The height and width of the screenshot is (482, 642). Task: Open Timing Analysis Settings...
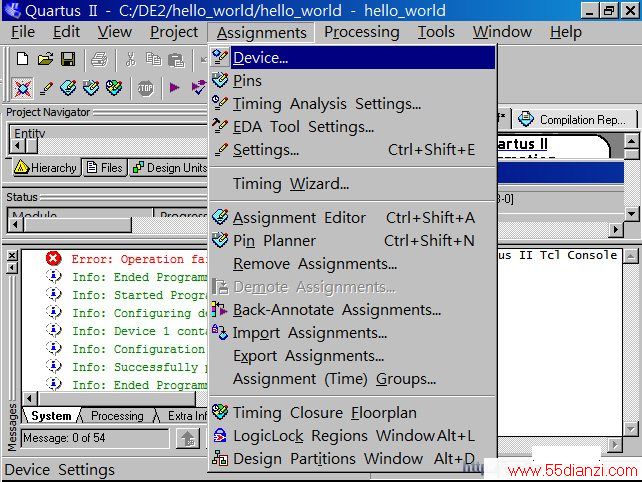coord(353,104)
